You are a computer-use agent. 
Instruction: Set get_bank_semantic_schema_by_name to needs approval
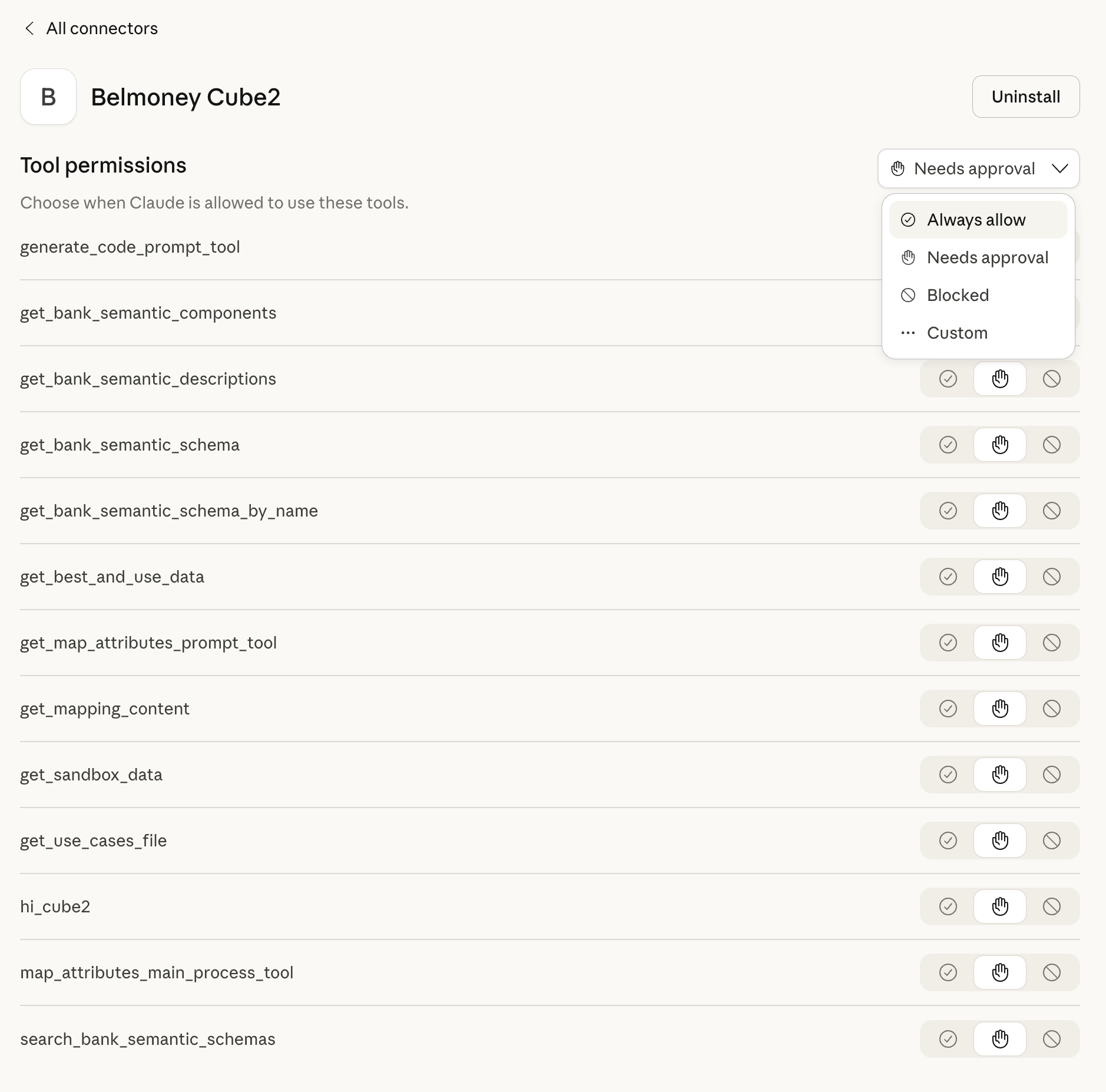(x=999, y=511)
